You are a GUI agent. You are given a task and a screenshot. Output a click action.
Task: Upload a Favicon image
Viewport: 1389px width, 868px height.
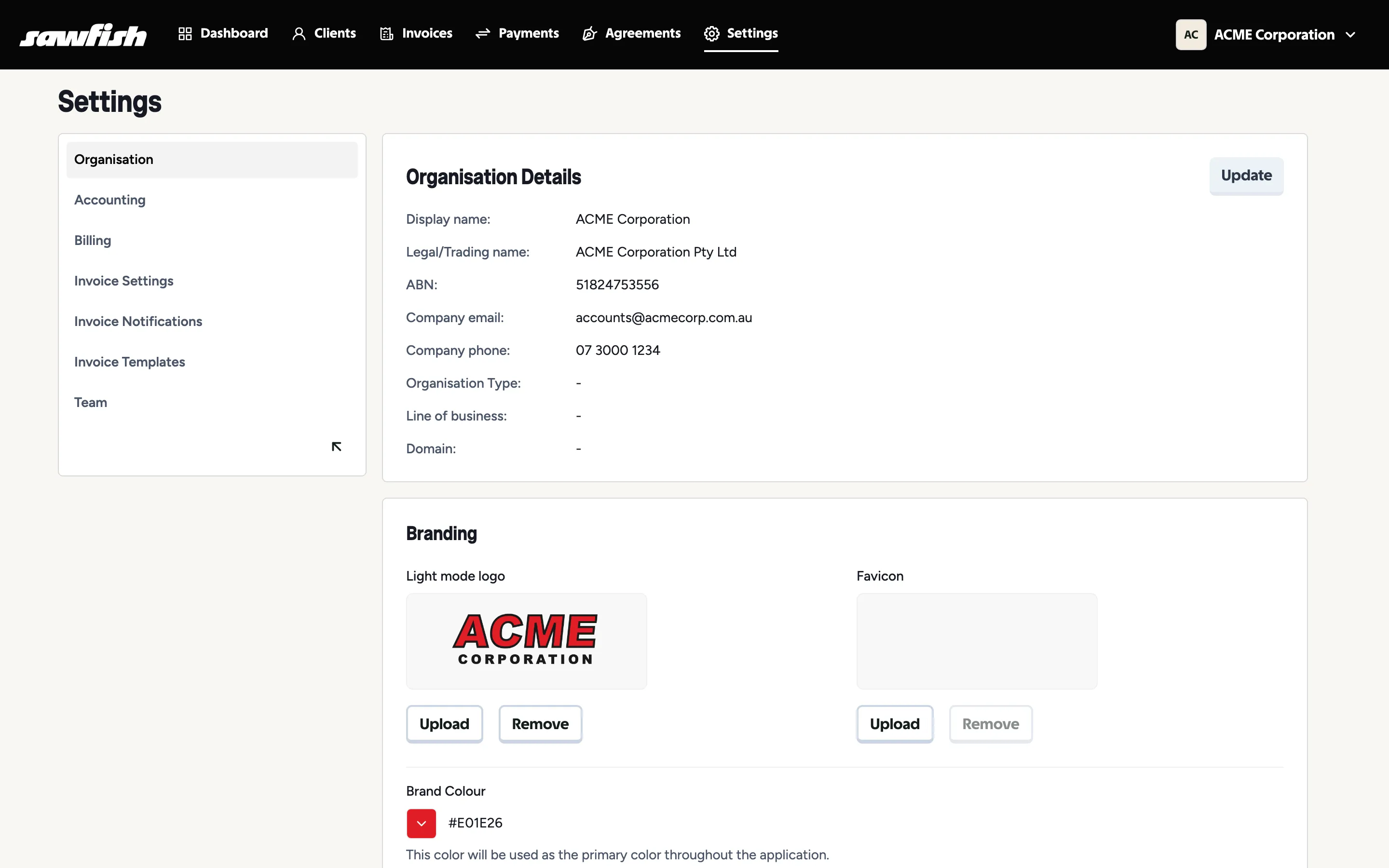(894, 724)
